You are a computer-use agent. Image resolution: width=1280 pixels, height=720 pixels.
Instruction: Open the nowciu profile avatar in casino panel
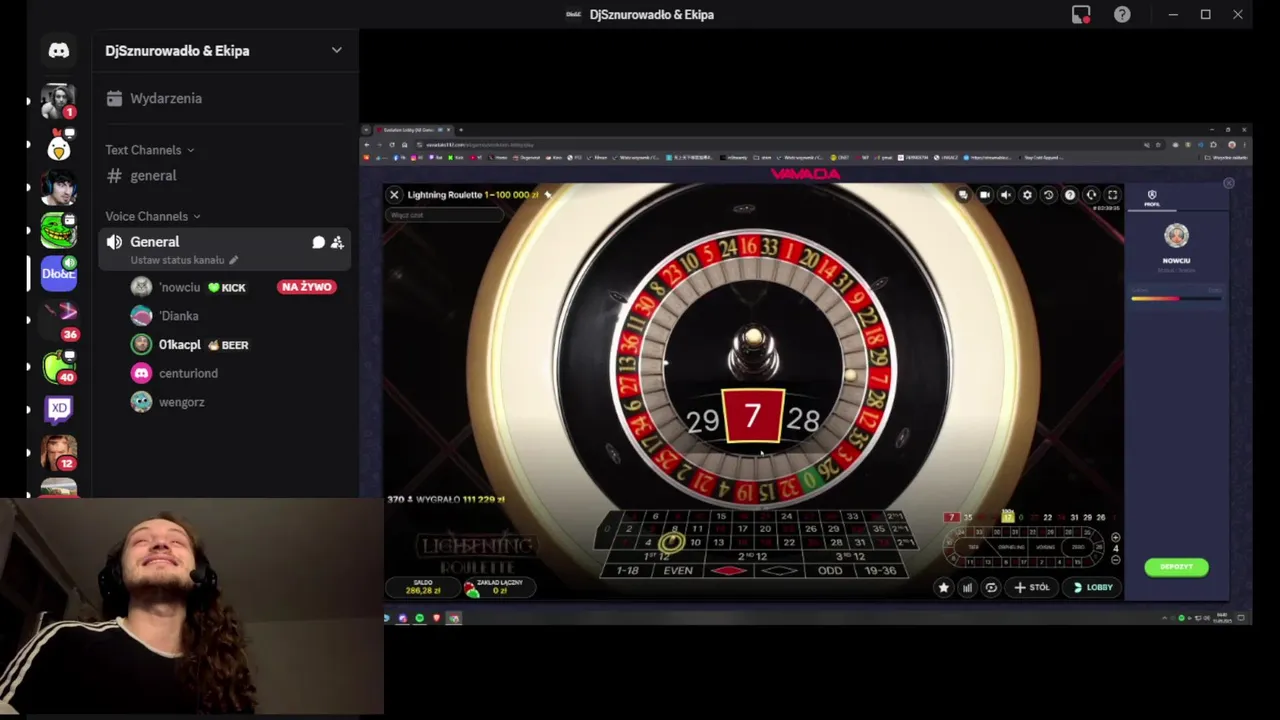(1176, 236)
